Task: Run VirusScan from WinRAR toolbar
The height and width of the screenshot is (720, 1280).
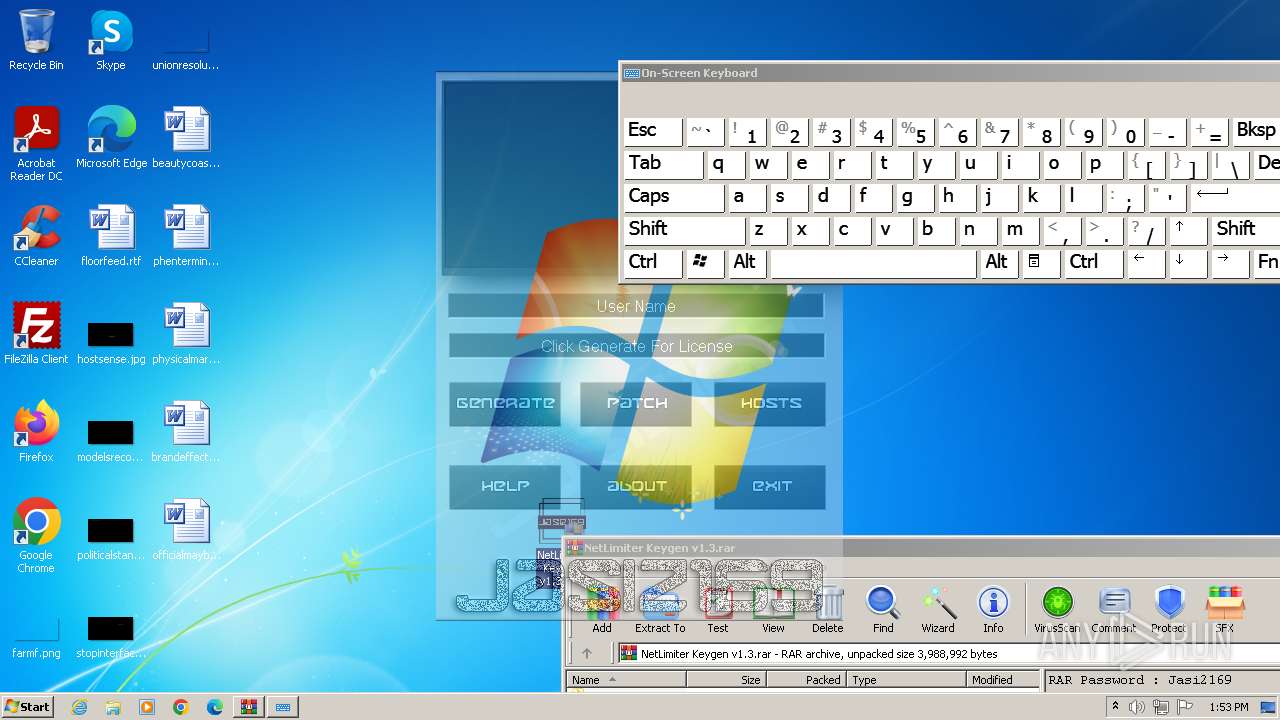Action: [1057, 609]
